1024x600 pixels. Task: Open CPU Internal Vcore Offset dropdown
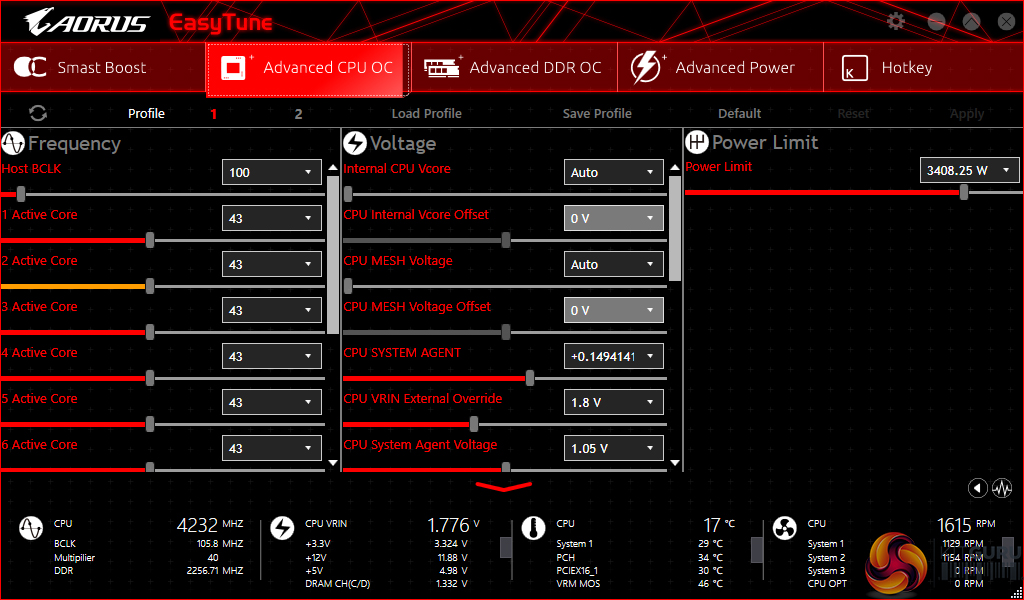pos(614,218)
